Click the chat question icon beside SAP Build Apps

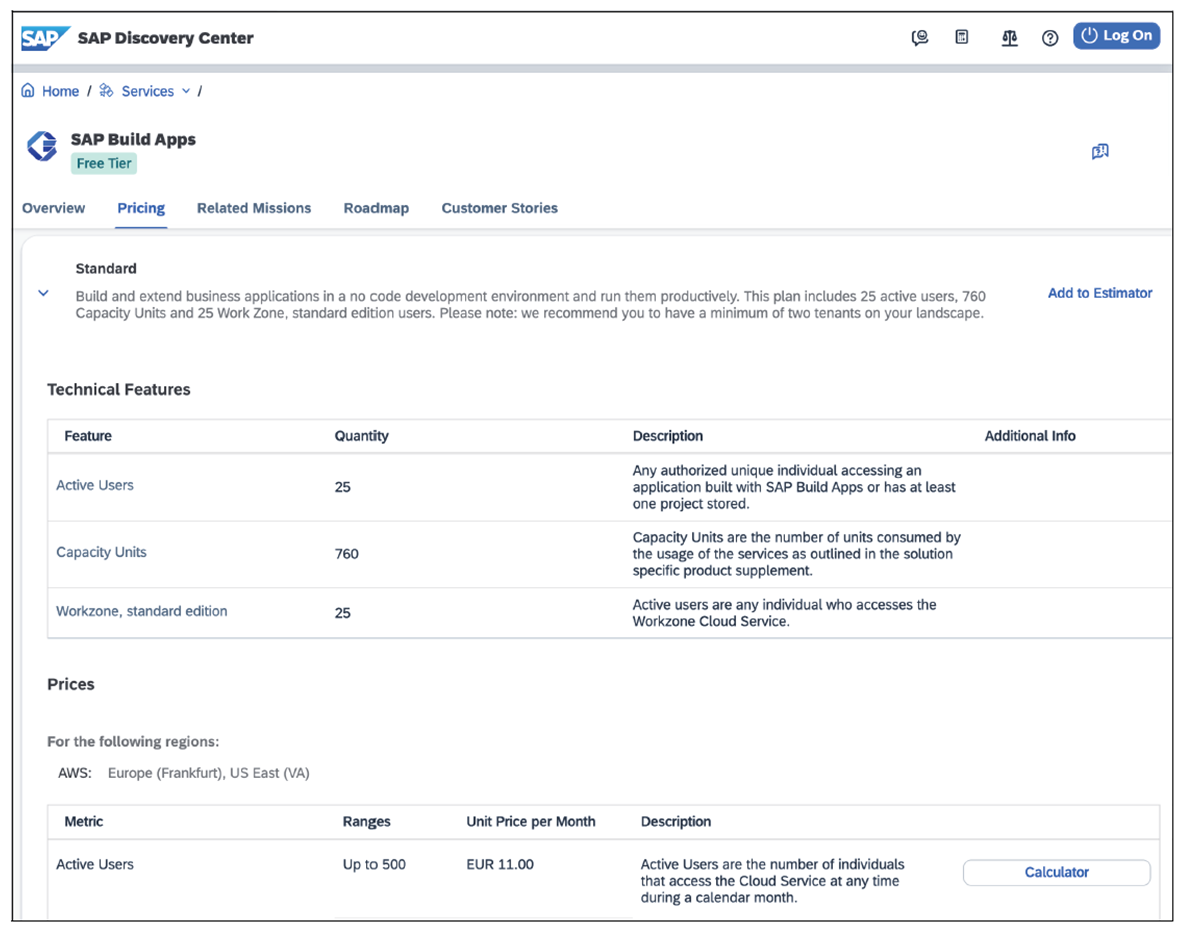pyautogui.click(x=1101, y=150)
